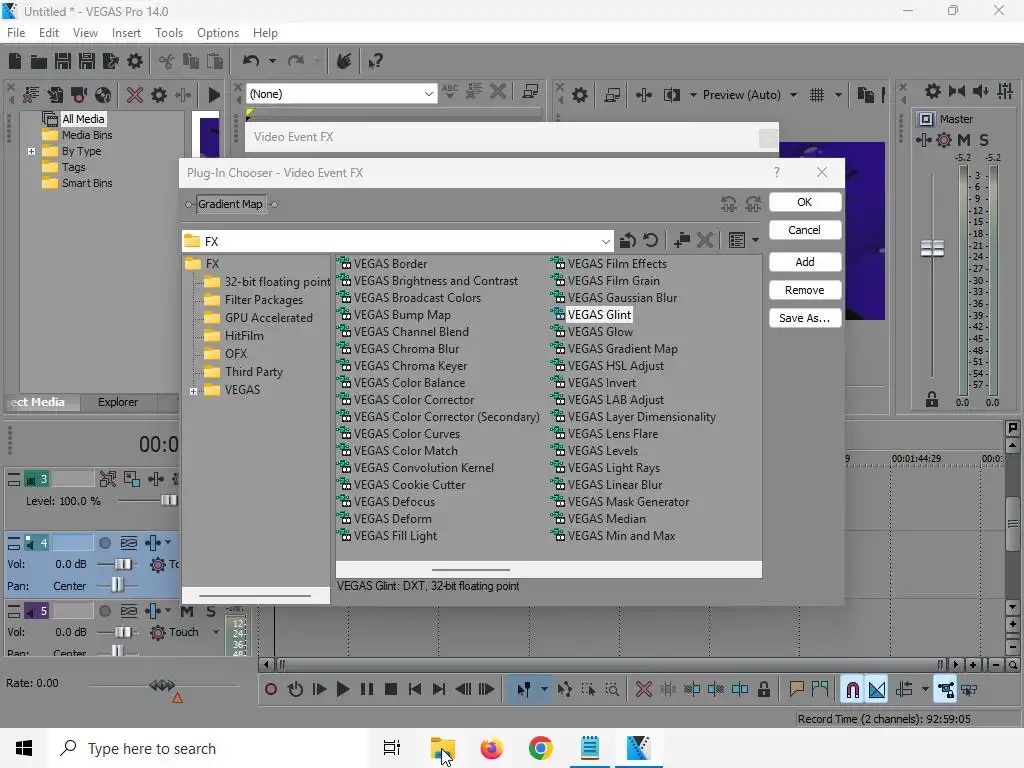Expand the By Type media bin
1024x768 pixels.
[31, 151]
